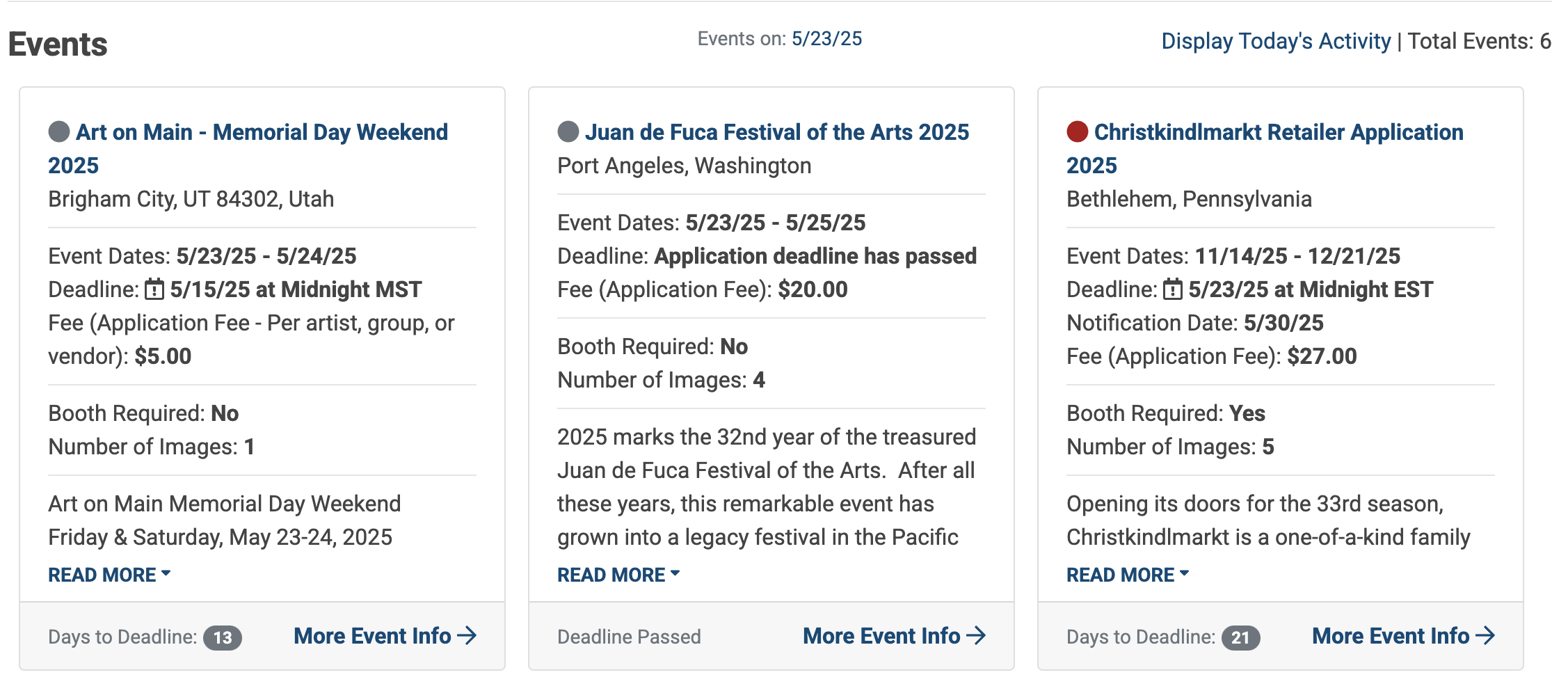
Task: Click the gray status dot beside Art on Main
Action: (60, 132)
